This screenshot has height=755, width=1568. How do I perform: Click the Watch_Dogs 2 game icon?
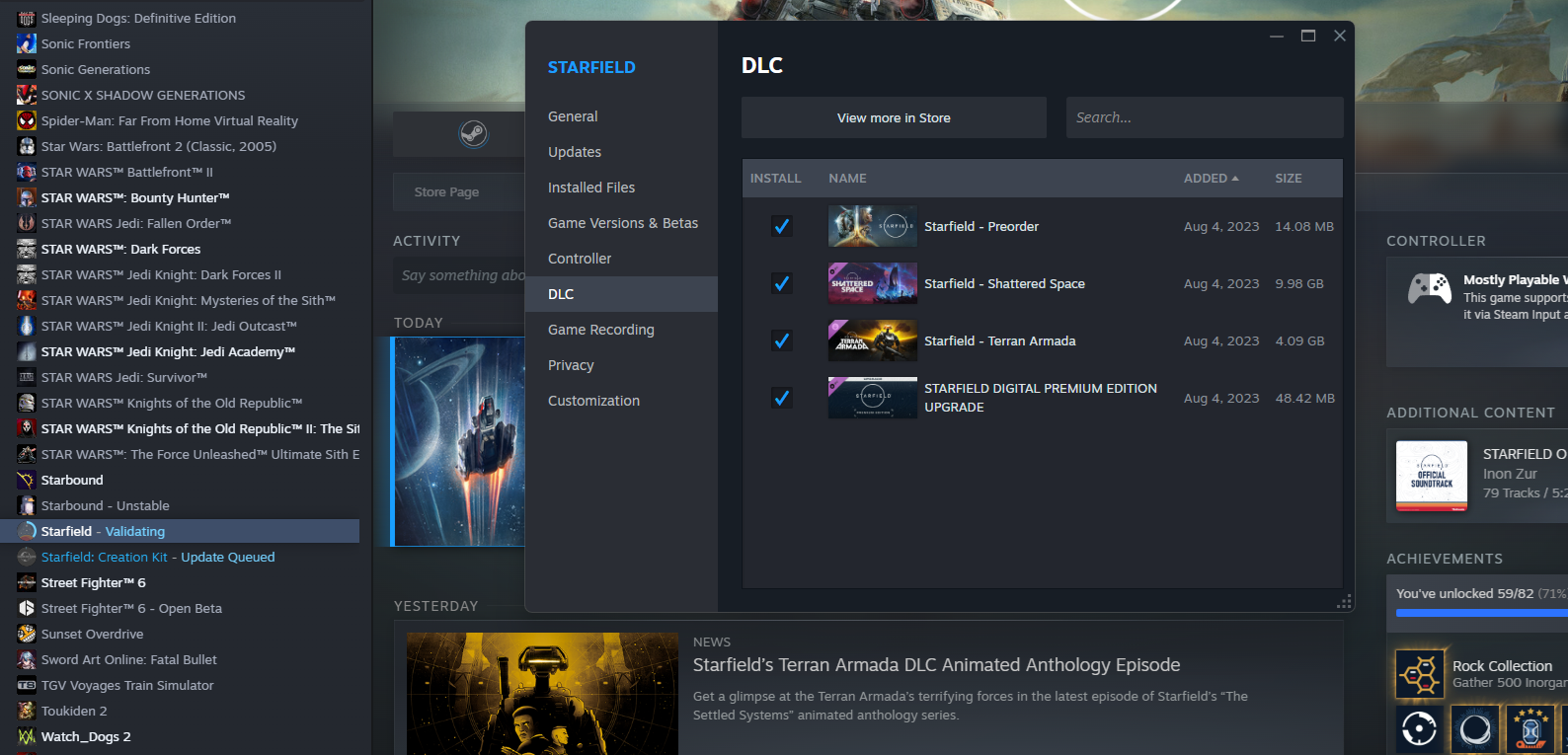pos(27,736)
